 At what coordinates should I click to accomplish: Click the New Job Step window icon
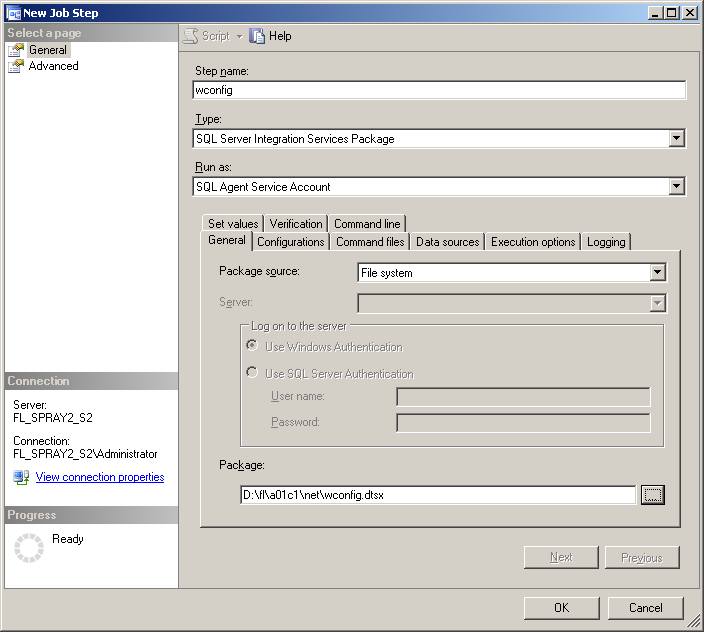coord(13,13)
